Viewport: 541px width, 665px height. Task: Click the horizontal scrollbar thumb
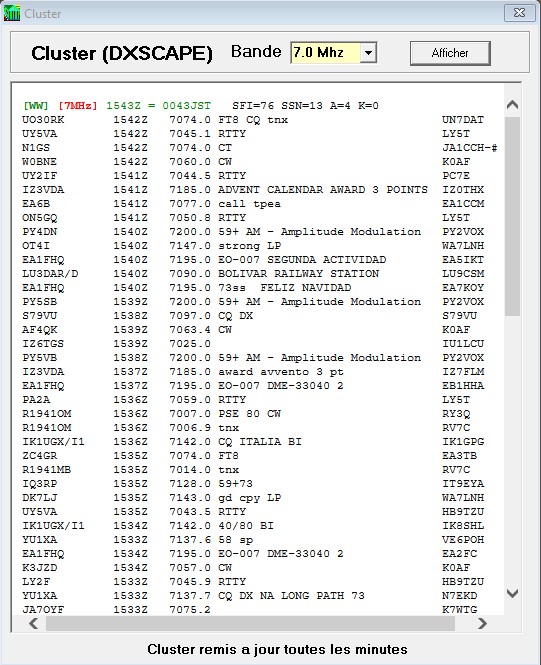pyautogui.click(x=250, y=623)
